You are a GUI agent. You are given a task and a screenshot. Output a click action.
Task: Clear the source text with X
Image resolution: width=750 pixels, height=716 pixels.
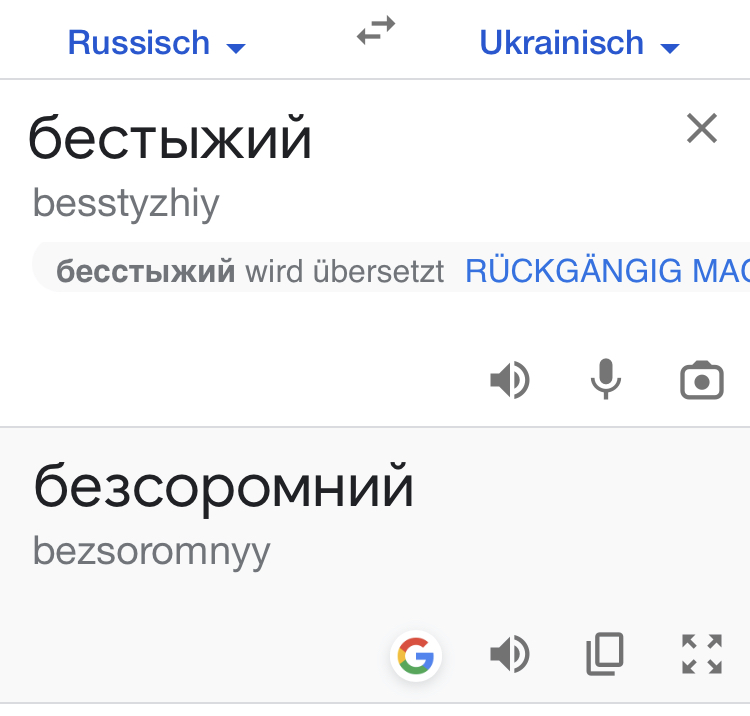click(702, 128)
